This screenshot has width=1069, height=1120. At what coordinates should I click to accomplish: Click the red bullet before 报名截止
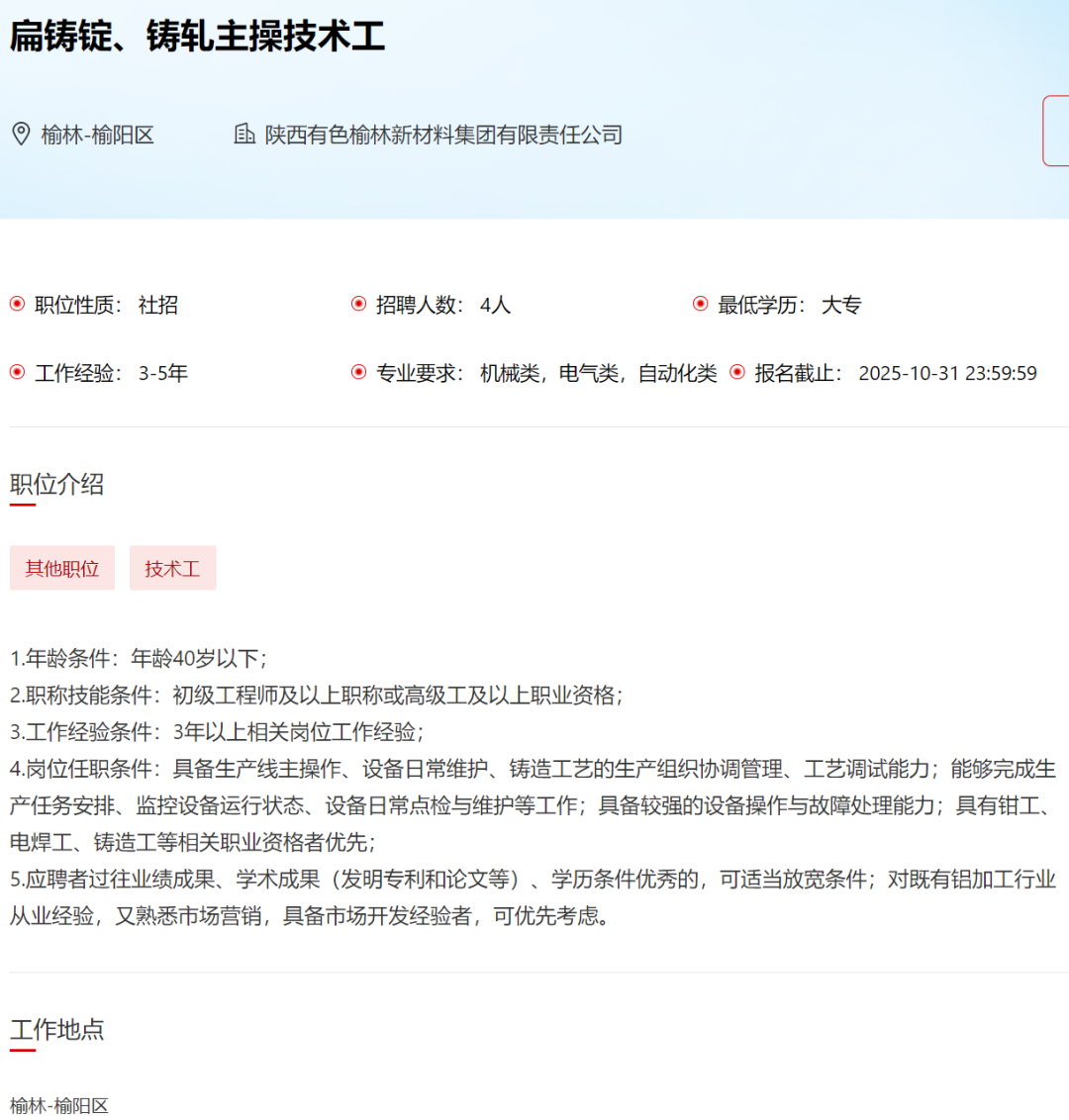click(737, 372)
